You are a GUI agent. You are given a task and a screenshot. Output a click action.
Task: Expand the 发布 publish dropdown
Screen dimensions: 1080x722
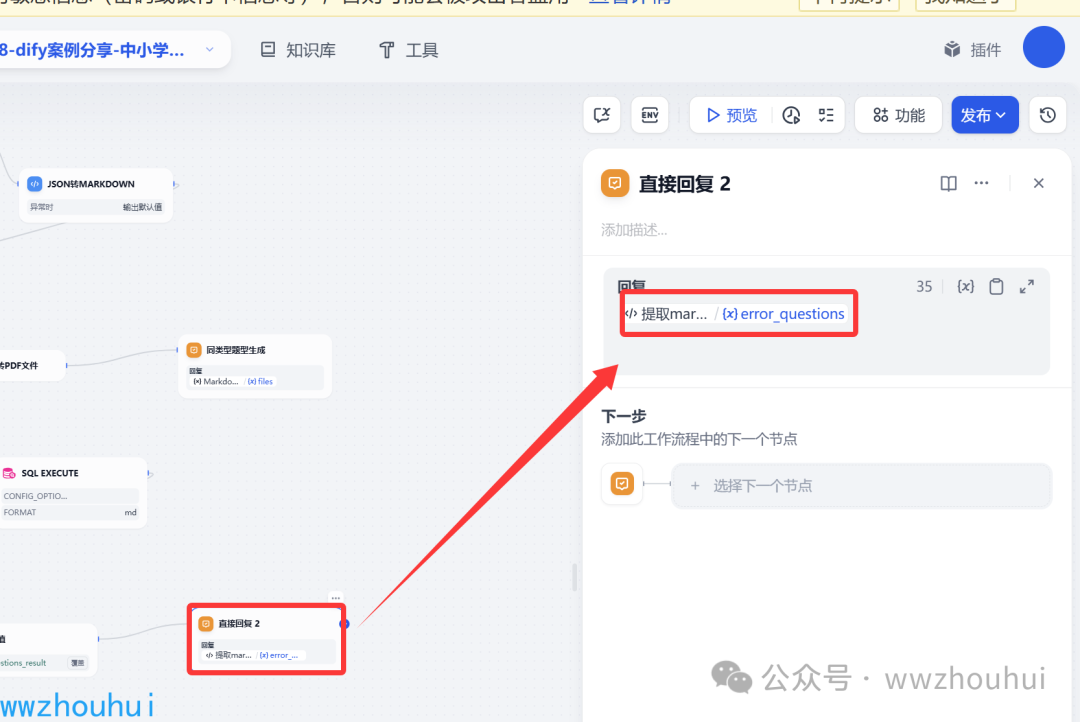tap(984, 115)
